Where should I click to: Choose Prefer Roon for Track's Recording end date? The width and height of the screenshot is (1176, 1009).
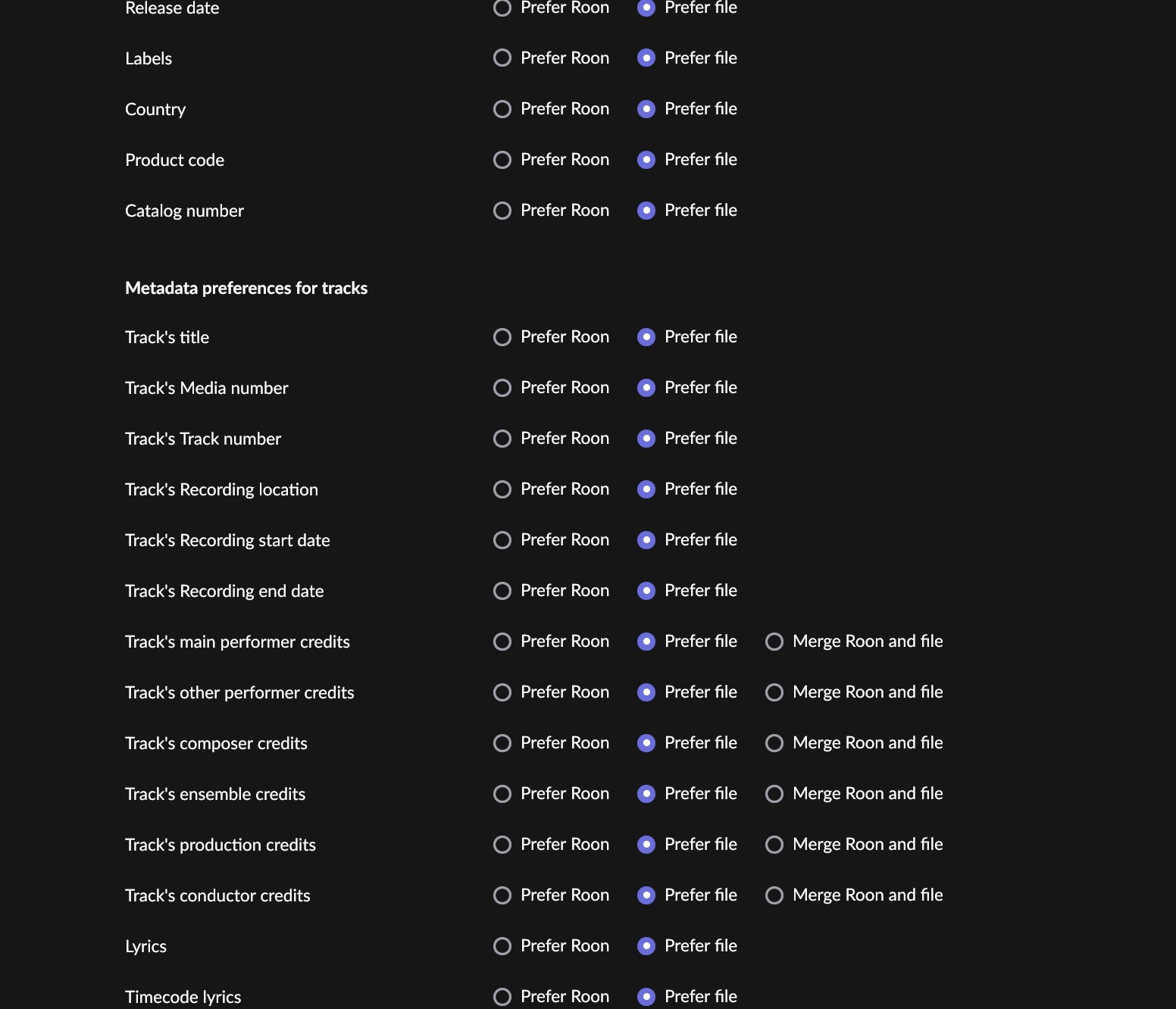click(x=502, y=591)
